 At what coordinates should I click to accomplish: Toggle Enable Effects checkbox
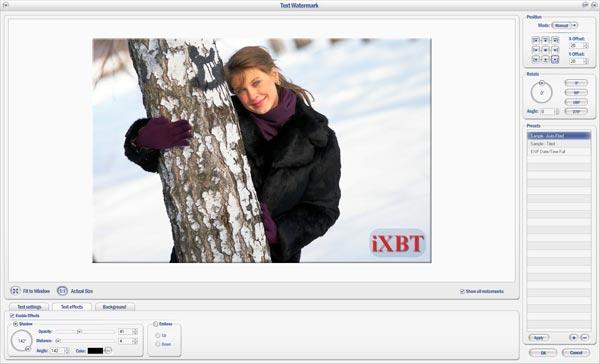(12, 316)
